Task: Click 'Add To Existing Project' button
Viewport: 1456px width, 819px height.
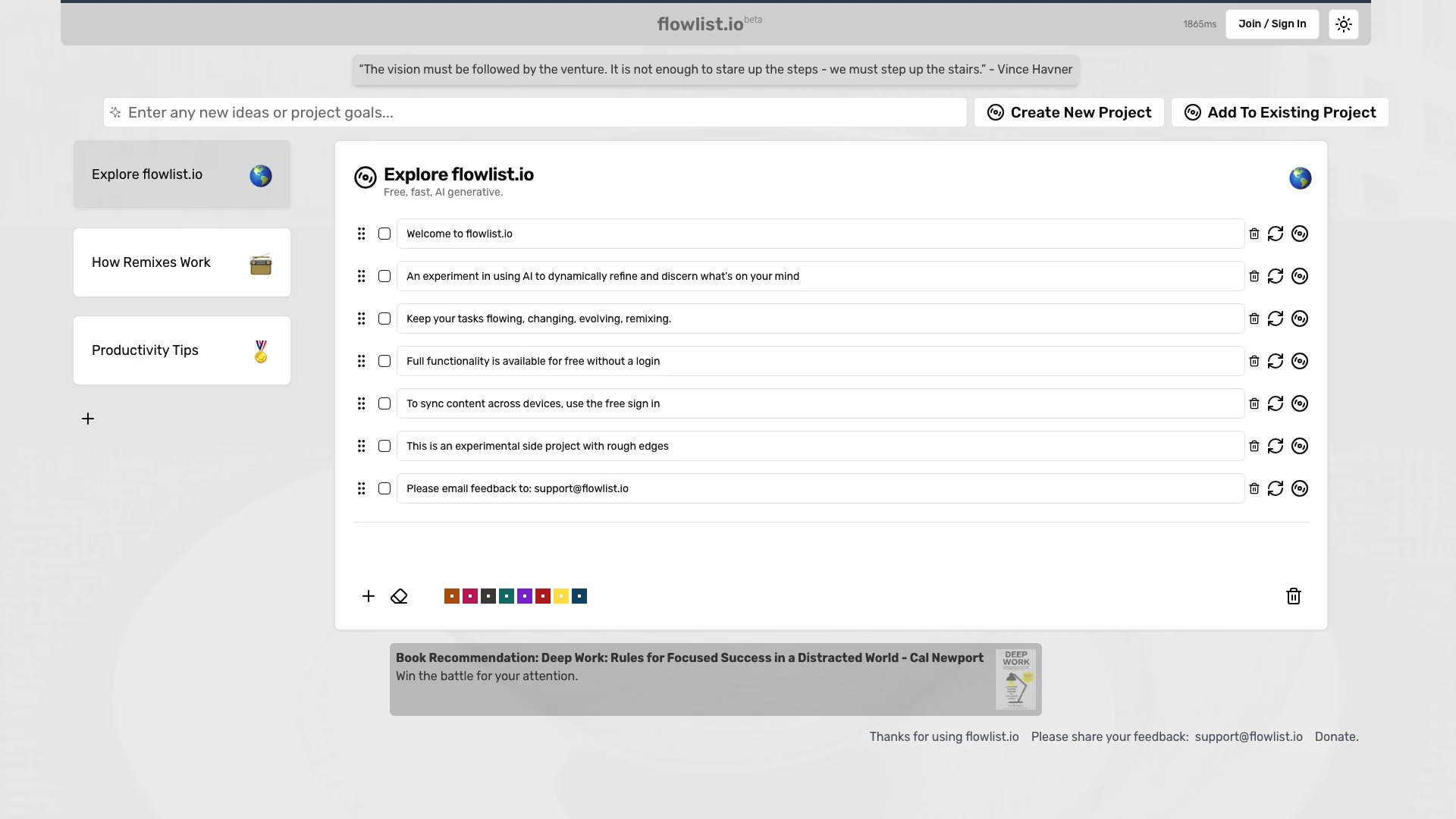Action: pyautogui.click(x=1279, y=112)
